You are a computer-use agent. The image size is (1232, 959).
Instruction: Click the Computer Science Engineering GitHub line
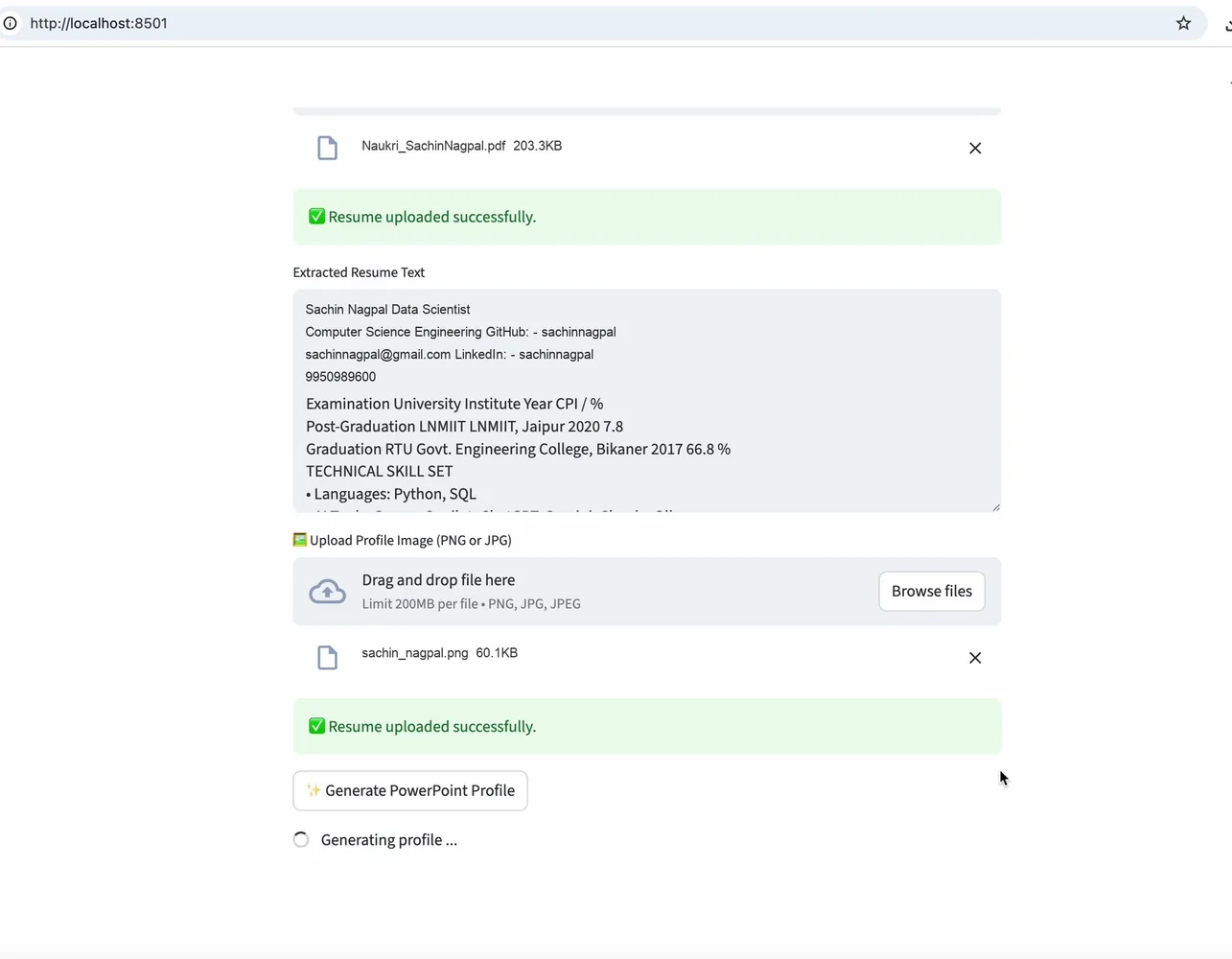[460, 332]
